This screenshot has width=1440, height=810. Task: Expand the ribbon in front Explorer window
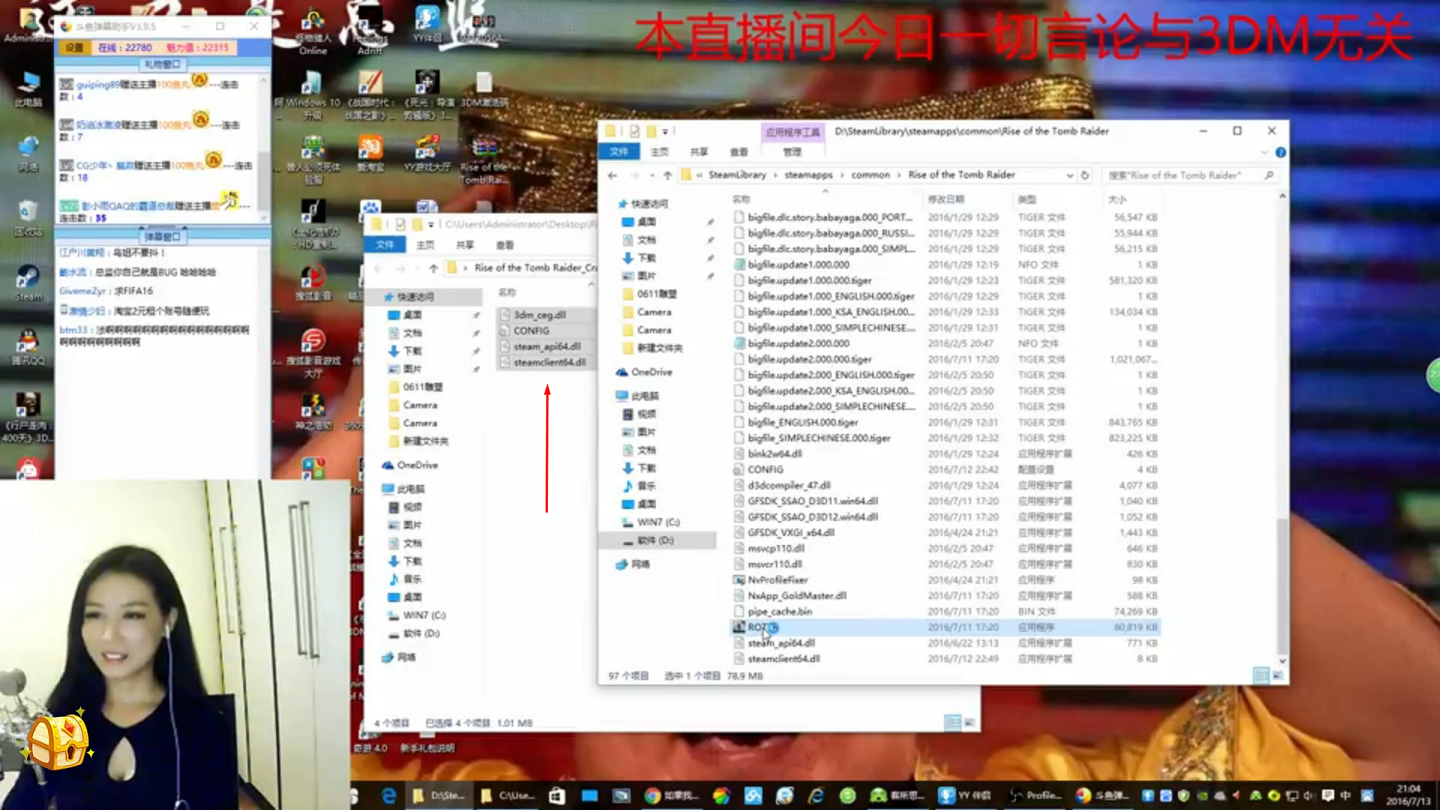pos(1264,152)
